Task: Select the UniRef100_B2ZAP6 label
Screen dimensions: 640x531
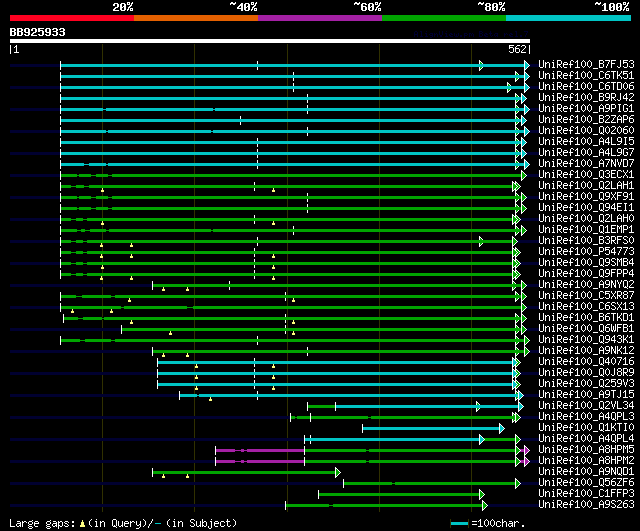Action: coord(586,120)
